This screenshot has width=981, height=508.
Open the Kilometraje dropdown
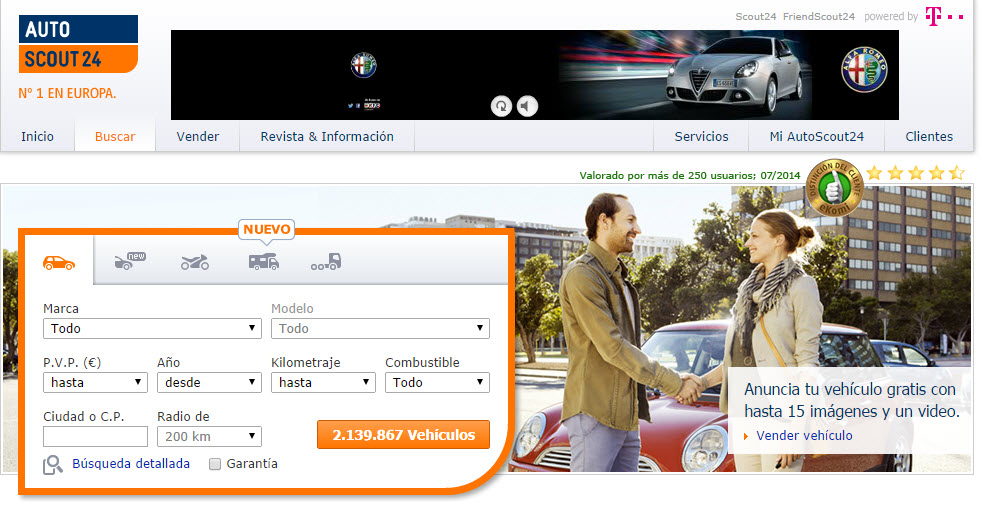(x=323, y=382)
